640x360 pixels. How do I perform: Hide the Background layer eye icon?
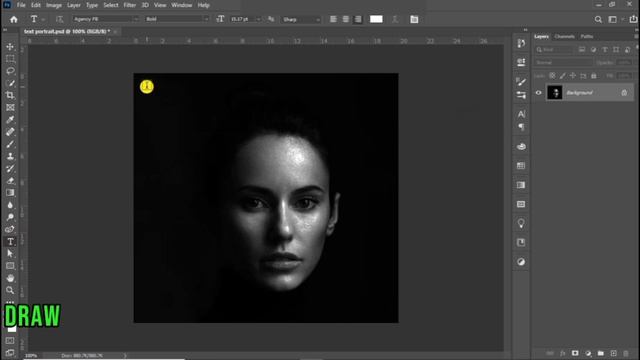[538, 93]
